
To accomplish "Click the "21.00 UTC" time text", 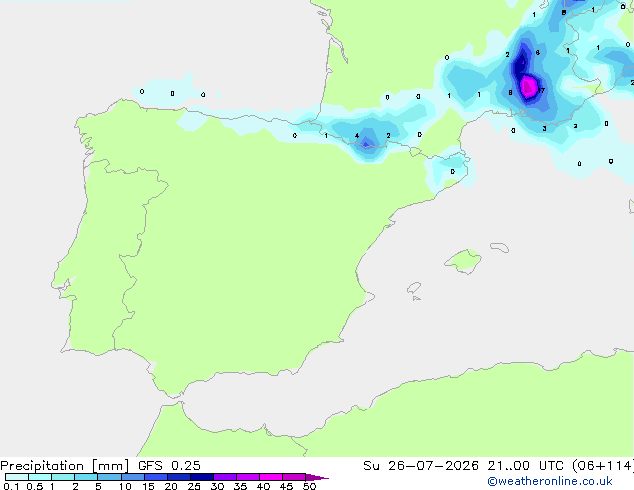I will 525,466.
